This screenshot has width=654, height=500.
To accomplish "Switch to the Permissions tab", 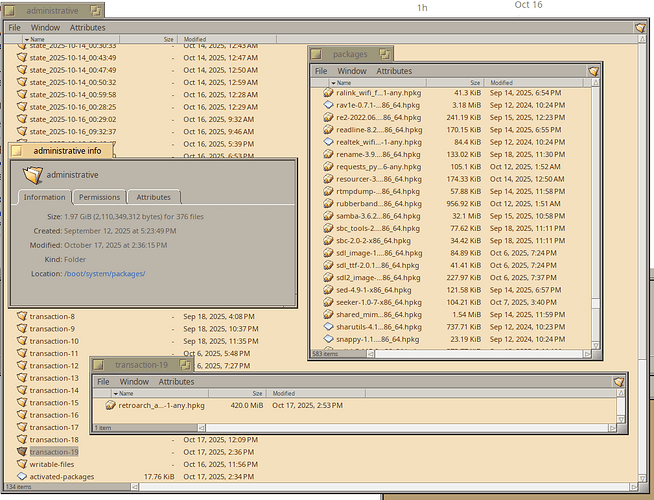I will 99,197.
